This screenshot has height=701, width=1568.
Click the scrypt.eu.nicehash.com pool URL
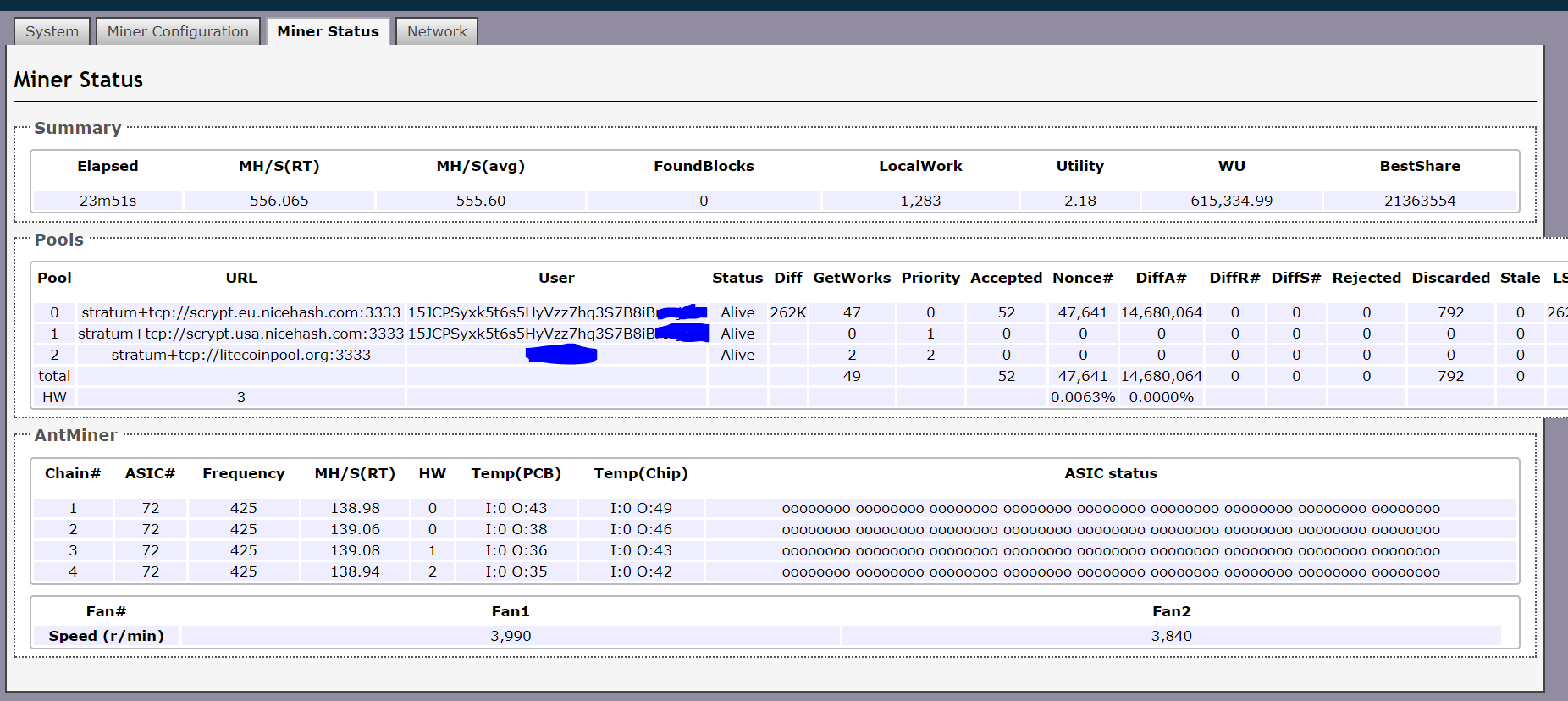240,312
